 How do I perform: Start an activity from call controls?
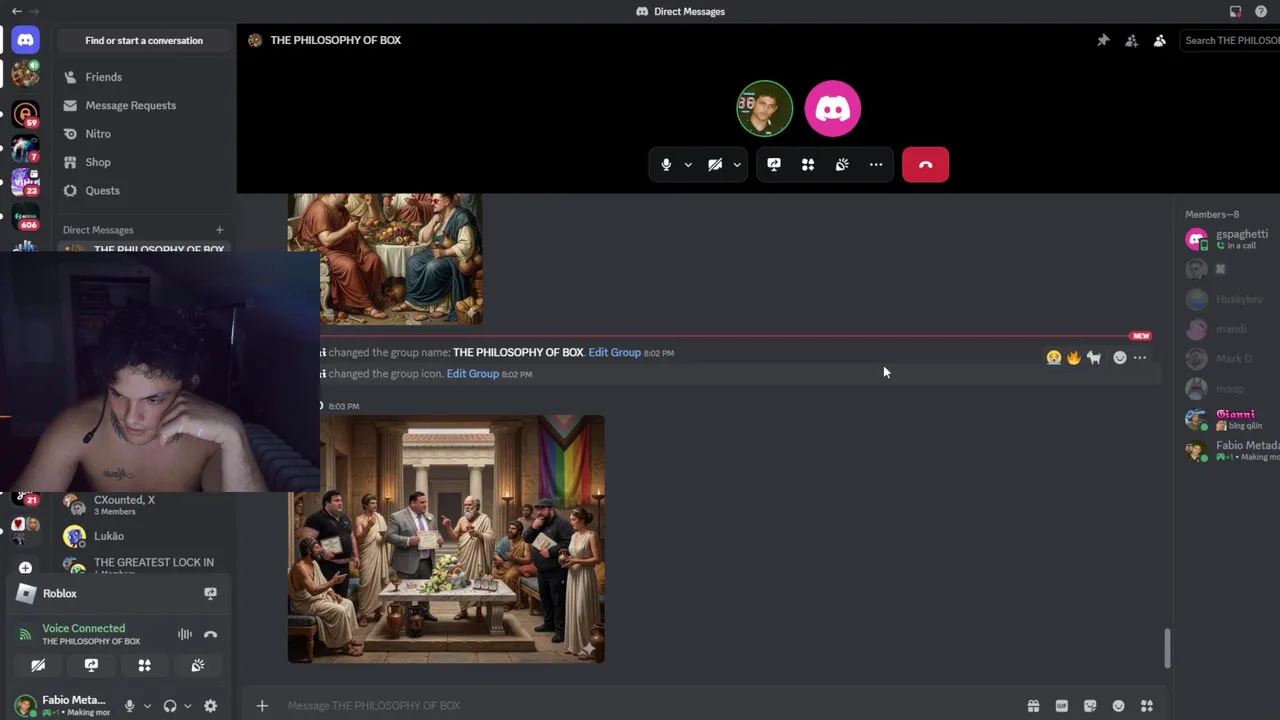point(808,165)
